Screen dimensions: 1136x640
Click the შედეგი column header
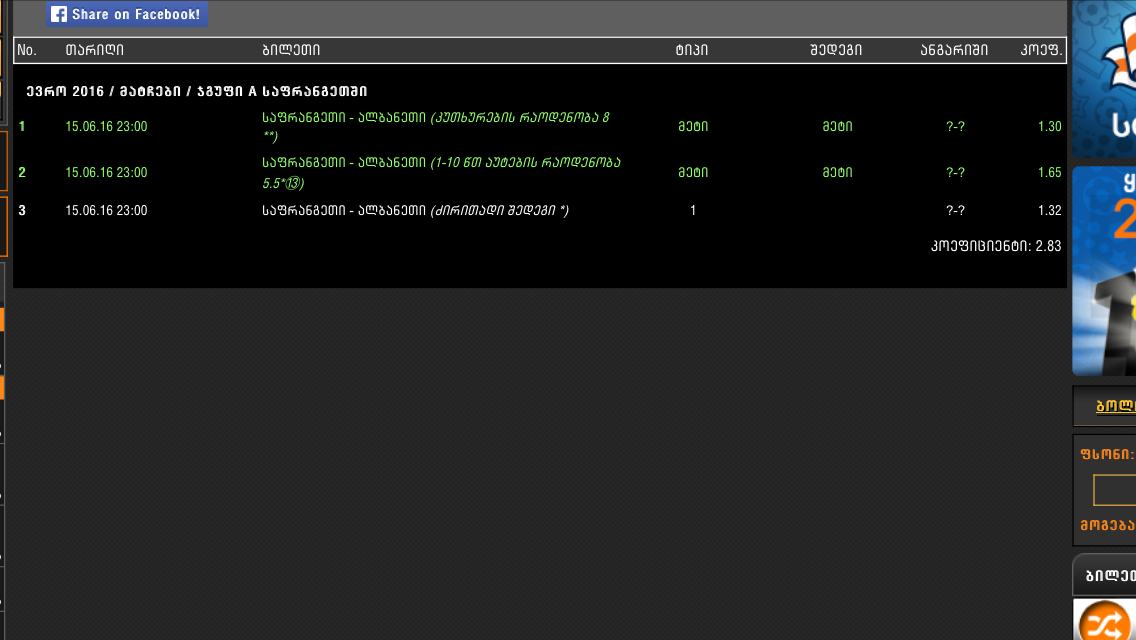point(835,50)
